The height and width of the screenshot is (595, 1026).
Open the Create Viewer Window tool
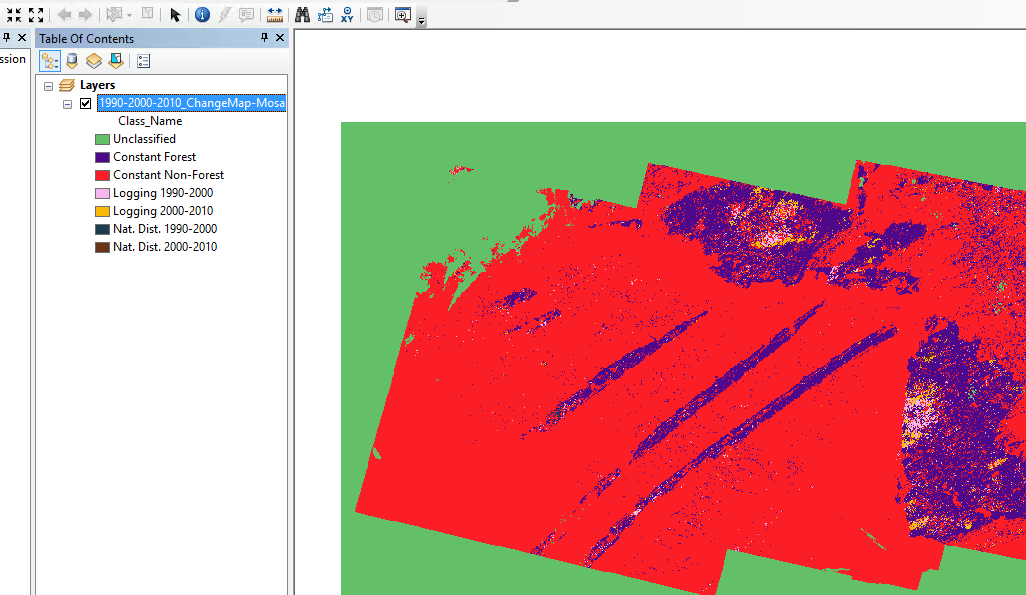[403, 15]
